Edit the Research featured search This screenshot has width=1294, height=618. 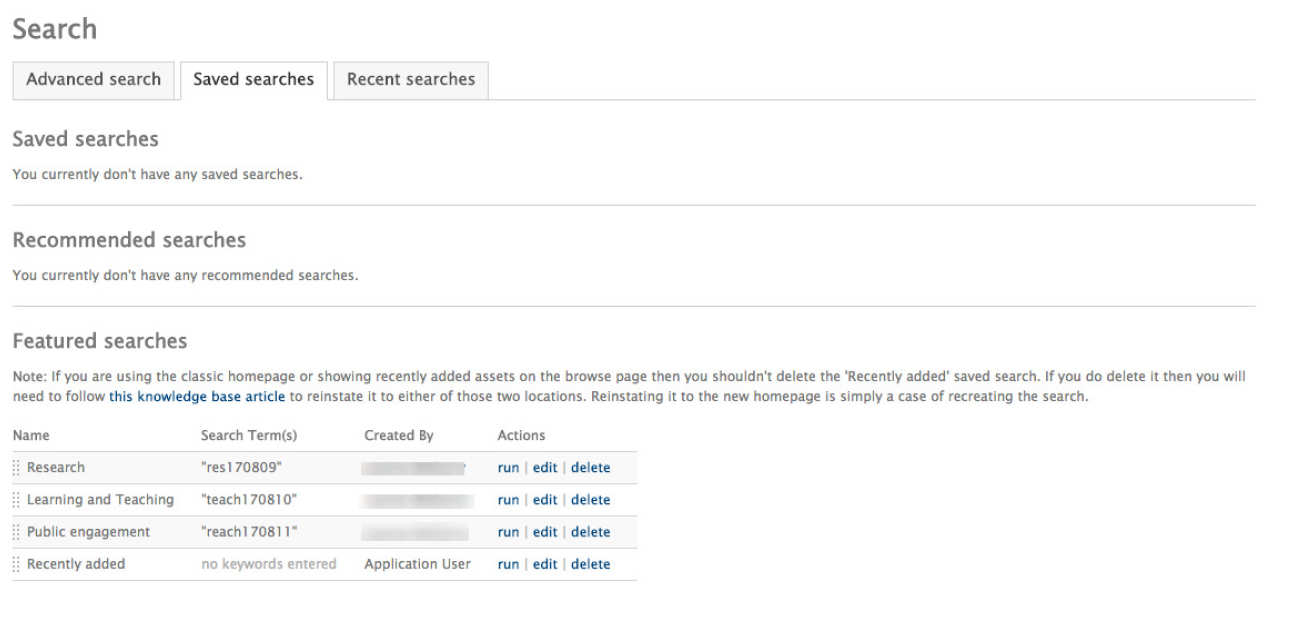point(545,468)
